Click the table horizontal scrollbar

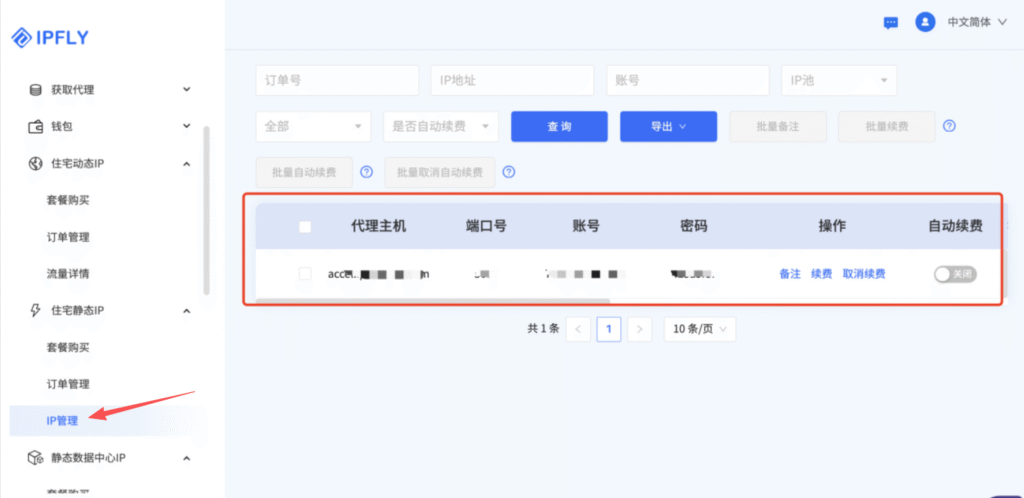[x=432, y=301]
